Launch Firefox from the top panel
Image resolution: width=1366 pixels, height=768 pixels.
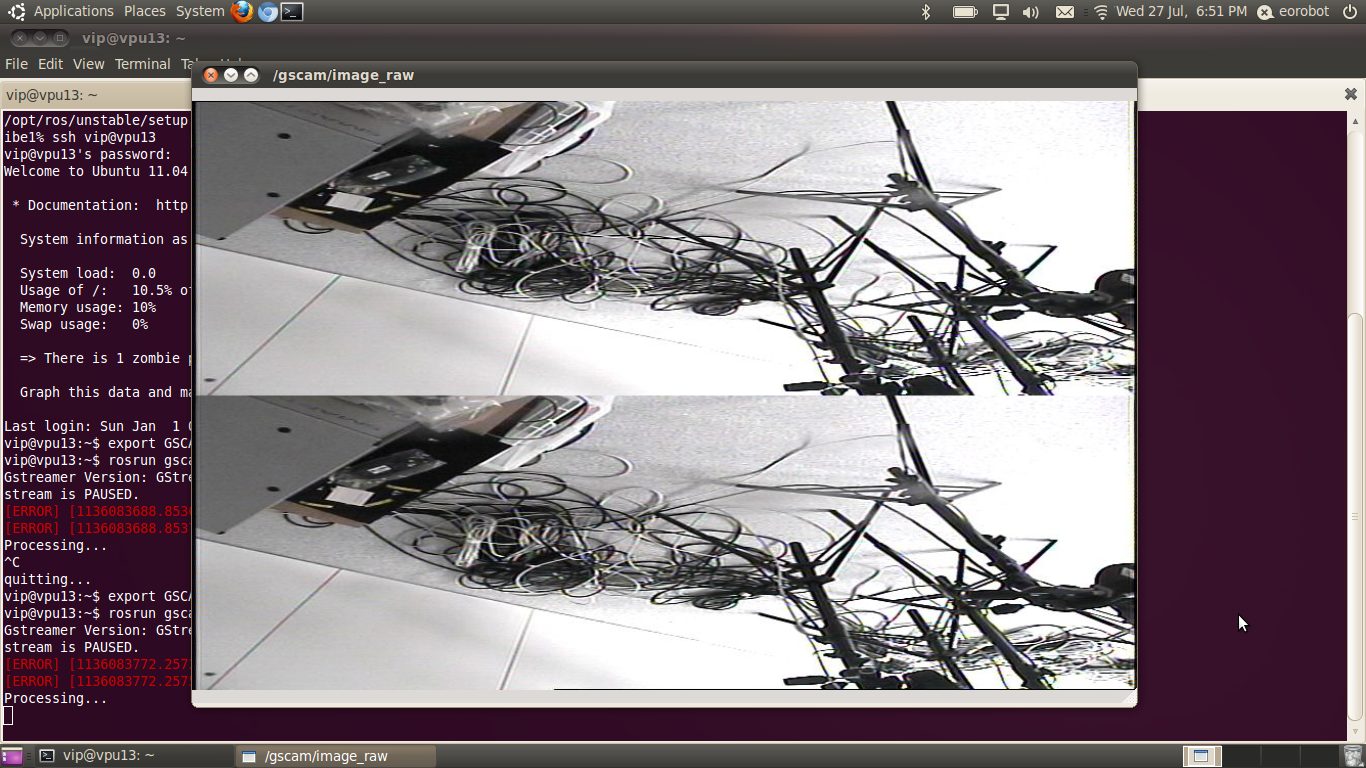pyautogui.click(x=240, y=11)
